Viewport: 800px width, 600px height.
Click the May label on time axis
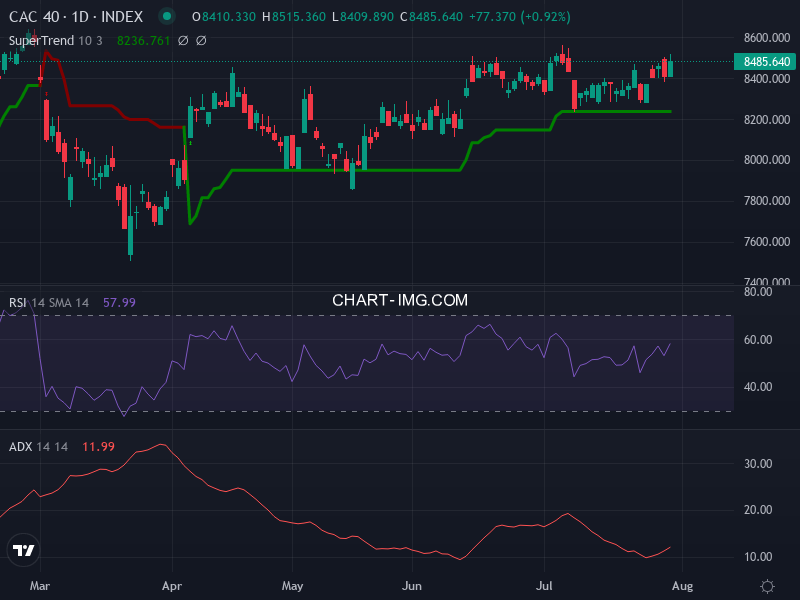coord(292,586)
